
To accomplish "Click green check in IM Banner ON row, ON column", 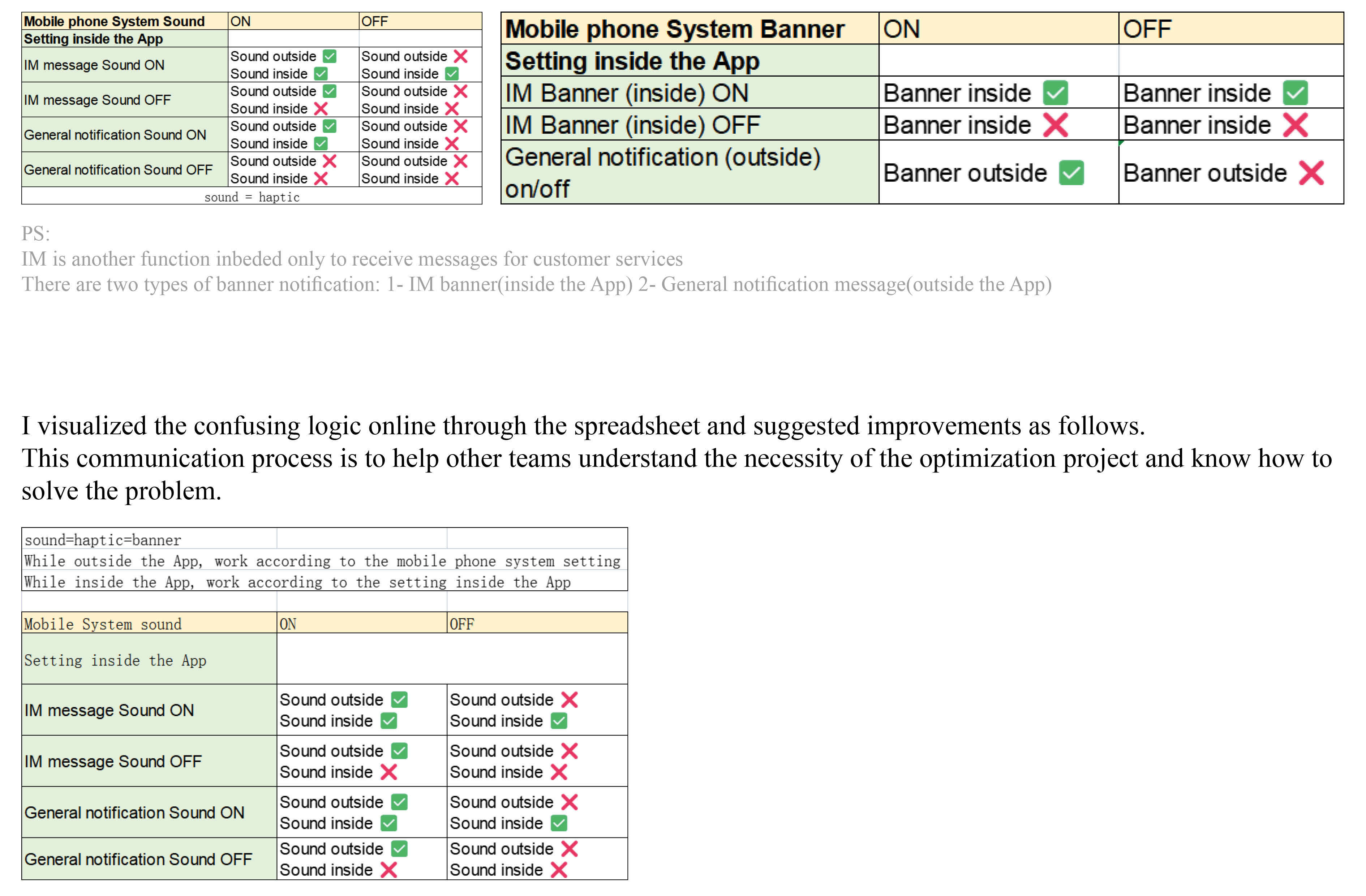I will [1055, 93].
